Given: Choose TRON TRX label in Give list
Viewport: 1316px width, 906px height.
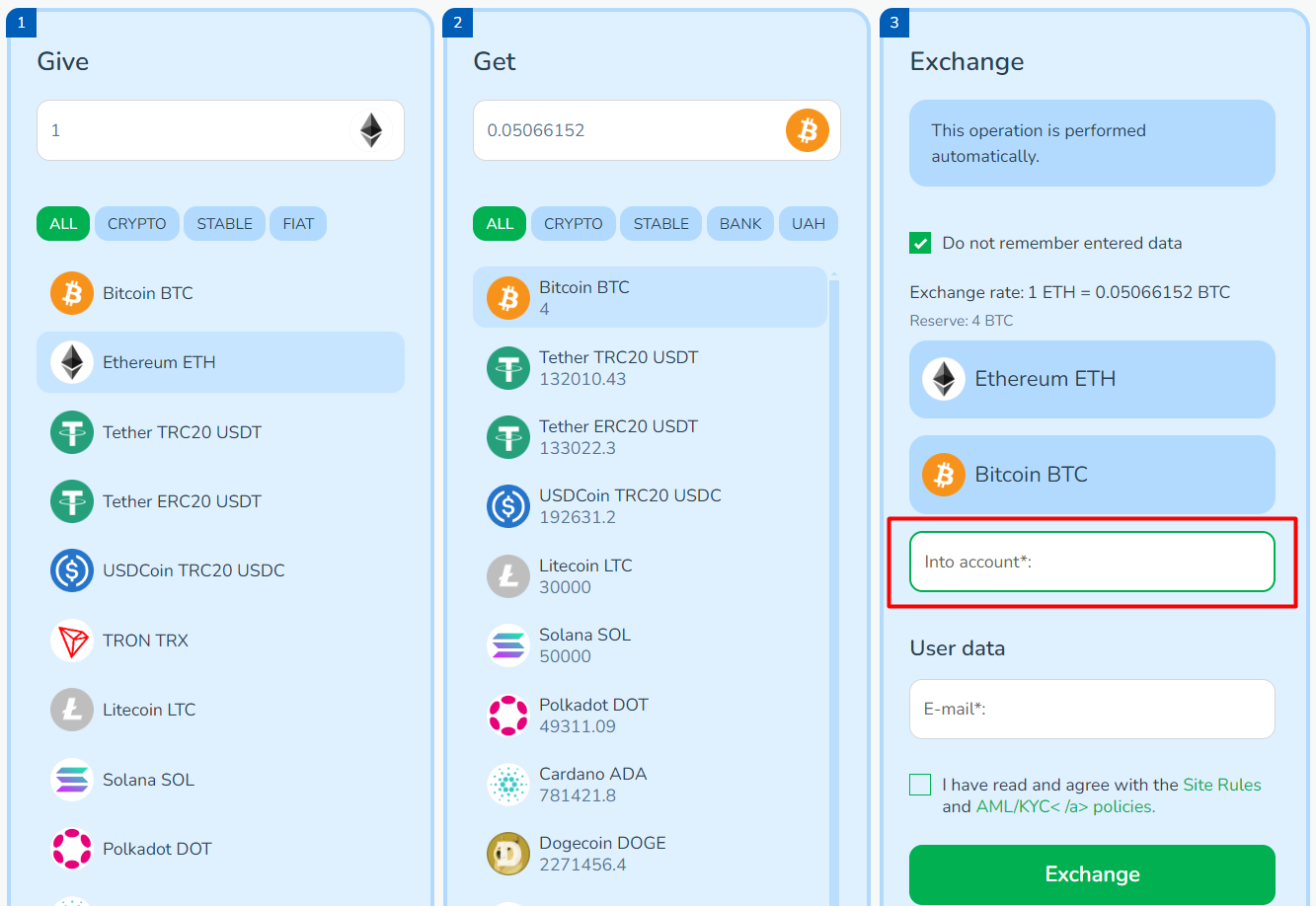Looking at the screenshot, I should [x=145, y=641].
